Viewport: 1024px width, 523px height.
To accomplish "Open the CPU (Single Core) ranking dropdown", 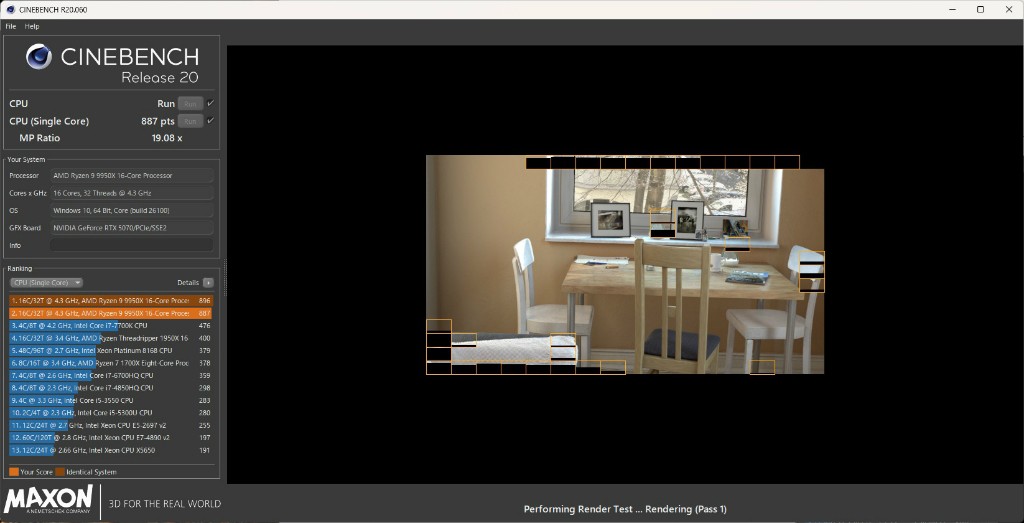I will [x=46, y=283].
